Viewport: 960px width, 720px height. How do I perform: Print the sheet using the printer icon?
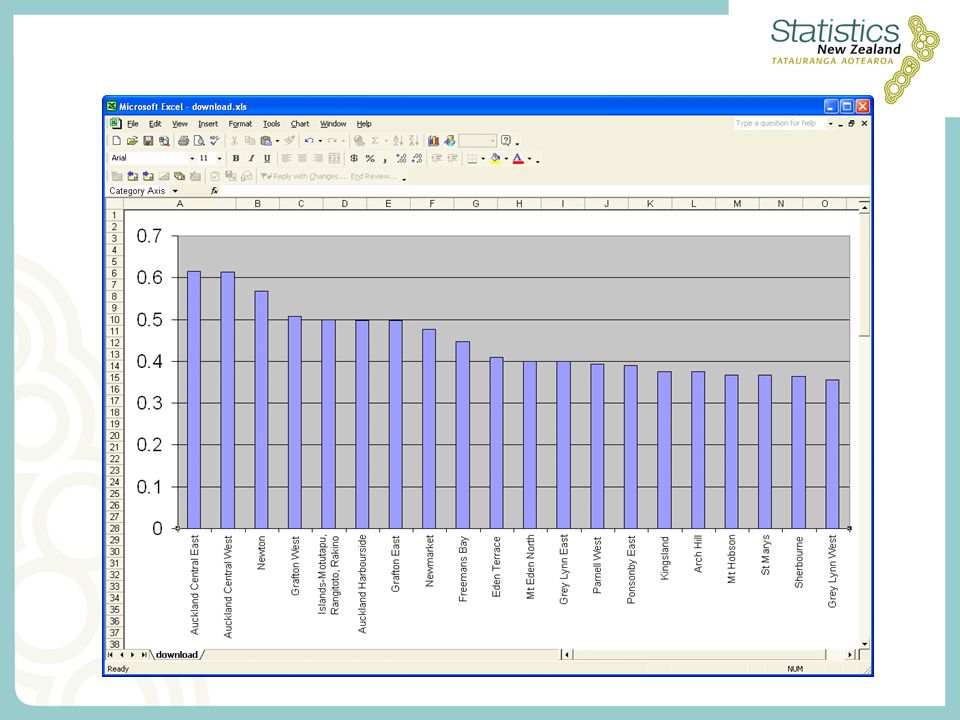tap(183, 141)
